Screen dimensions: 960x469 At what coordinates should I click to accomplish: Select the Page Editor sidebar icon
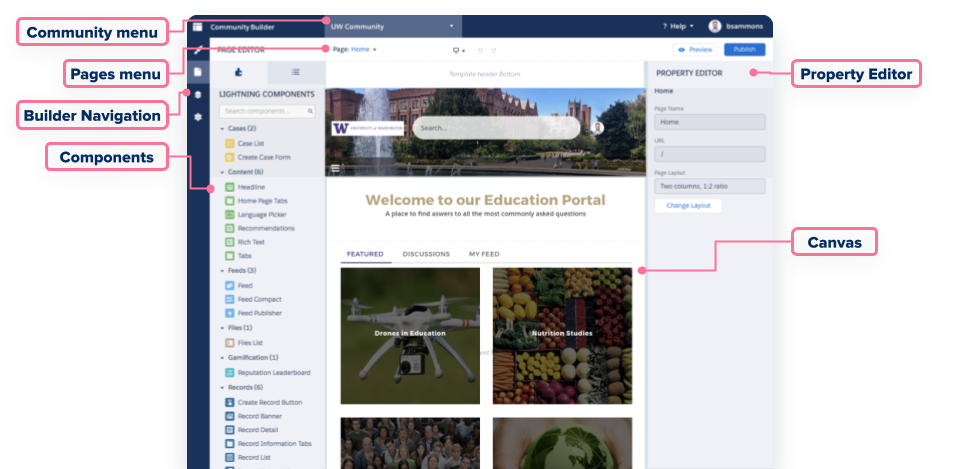[x=198, y=72]
